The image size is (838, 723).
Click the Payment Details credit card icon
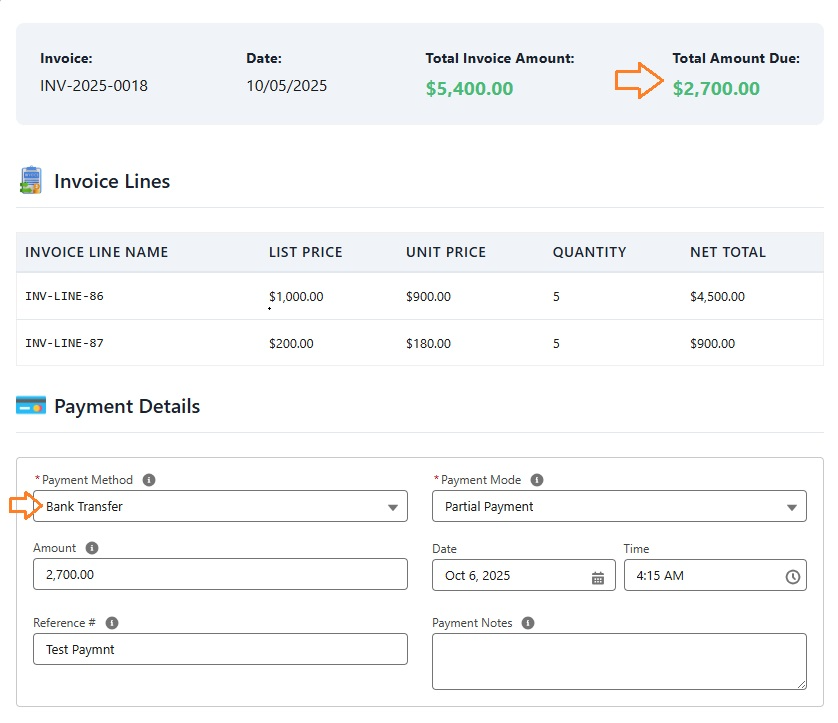pyautogui.click(x=31, y=406)
